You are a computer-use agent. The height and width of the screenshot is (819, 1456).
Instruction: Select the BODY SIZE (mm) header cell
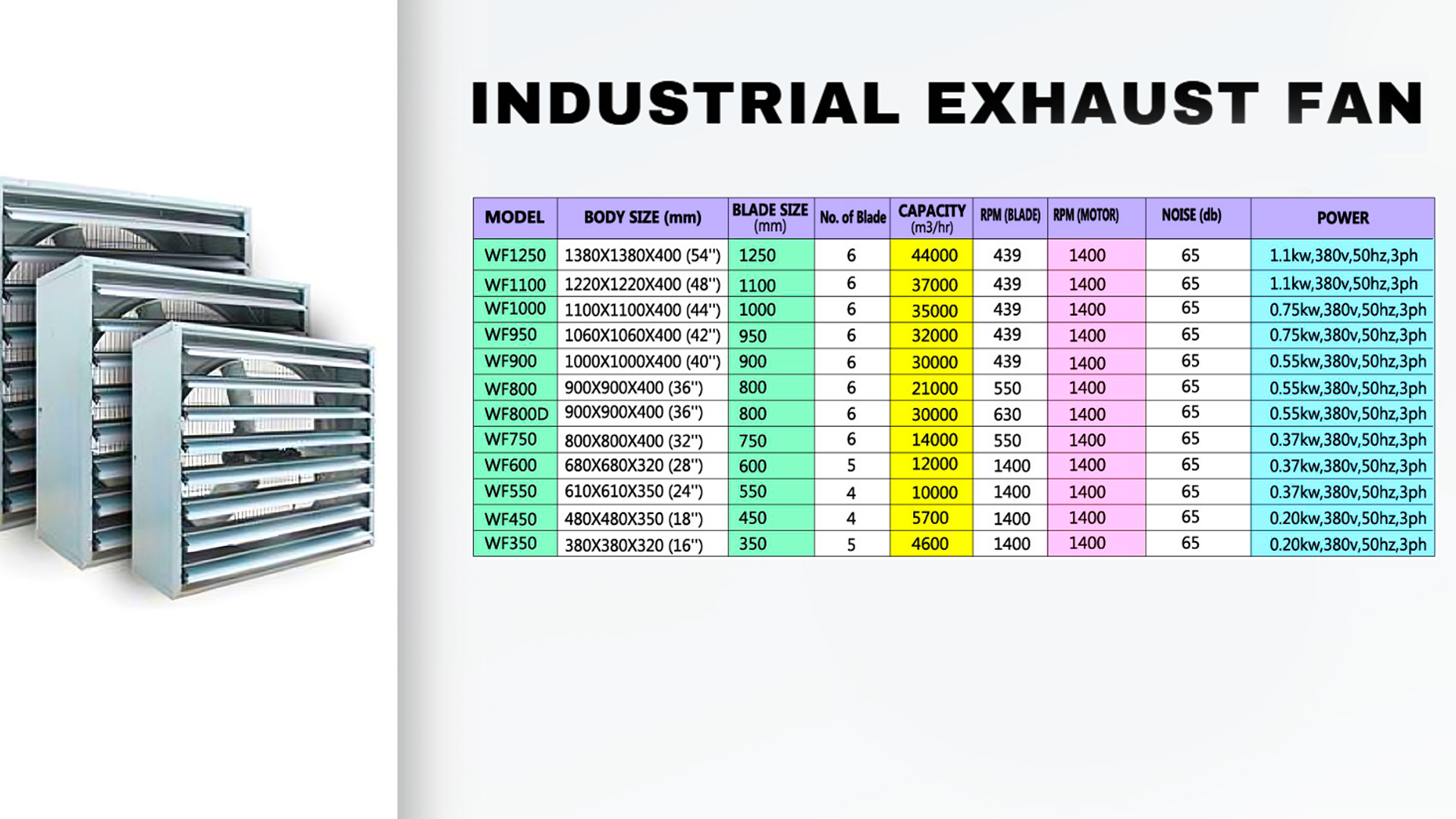point(642,218)
